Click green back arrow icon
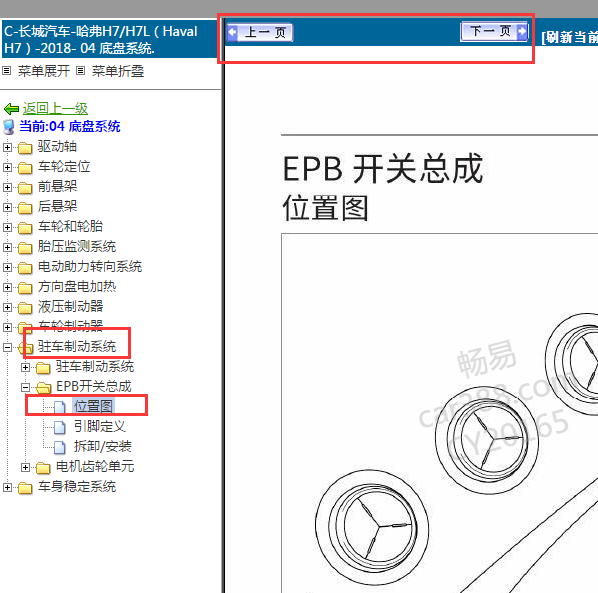 (x=11, y=109)
